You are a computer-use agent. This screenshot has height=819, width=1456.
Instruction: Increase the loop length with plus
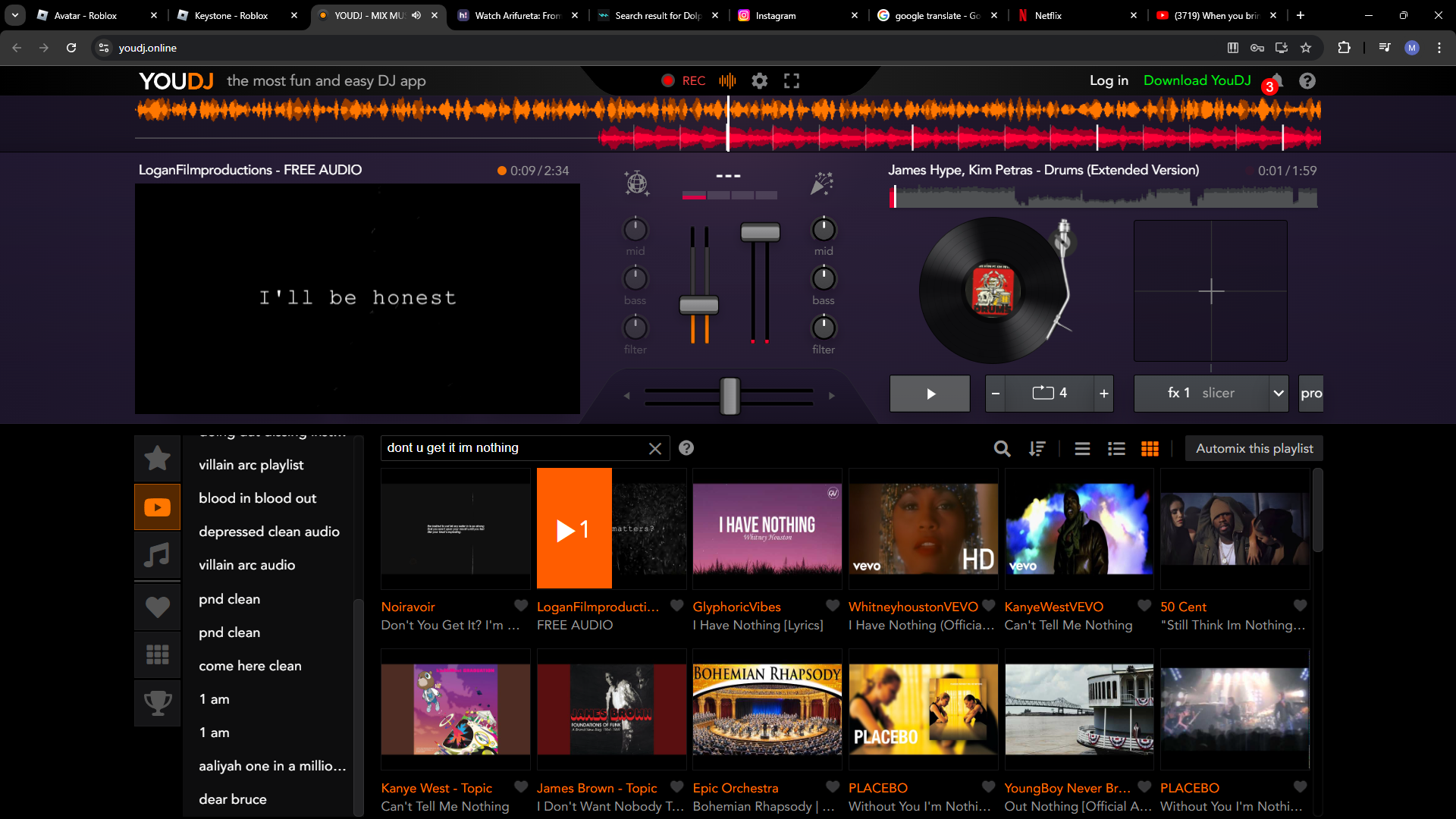(x=1104, y=394)
